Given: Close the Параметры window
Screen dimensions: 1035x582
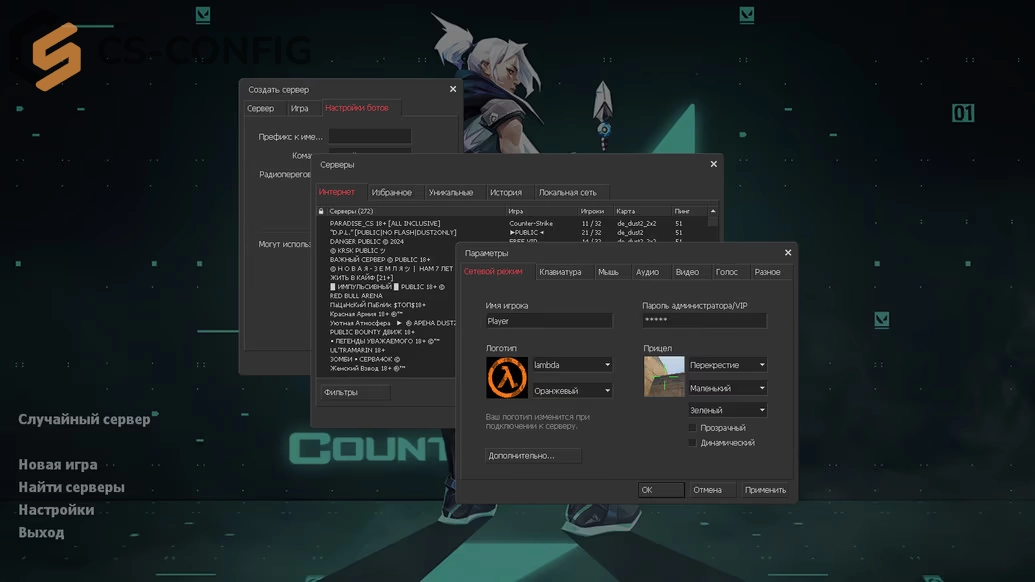Looking at the screenshot, I should (787, 253).
